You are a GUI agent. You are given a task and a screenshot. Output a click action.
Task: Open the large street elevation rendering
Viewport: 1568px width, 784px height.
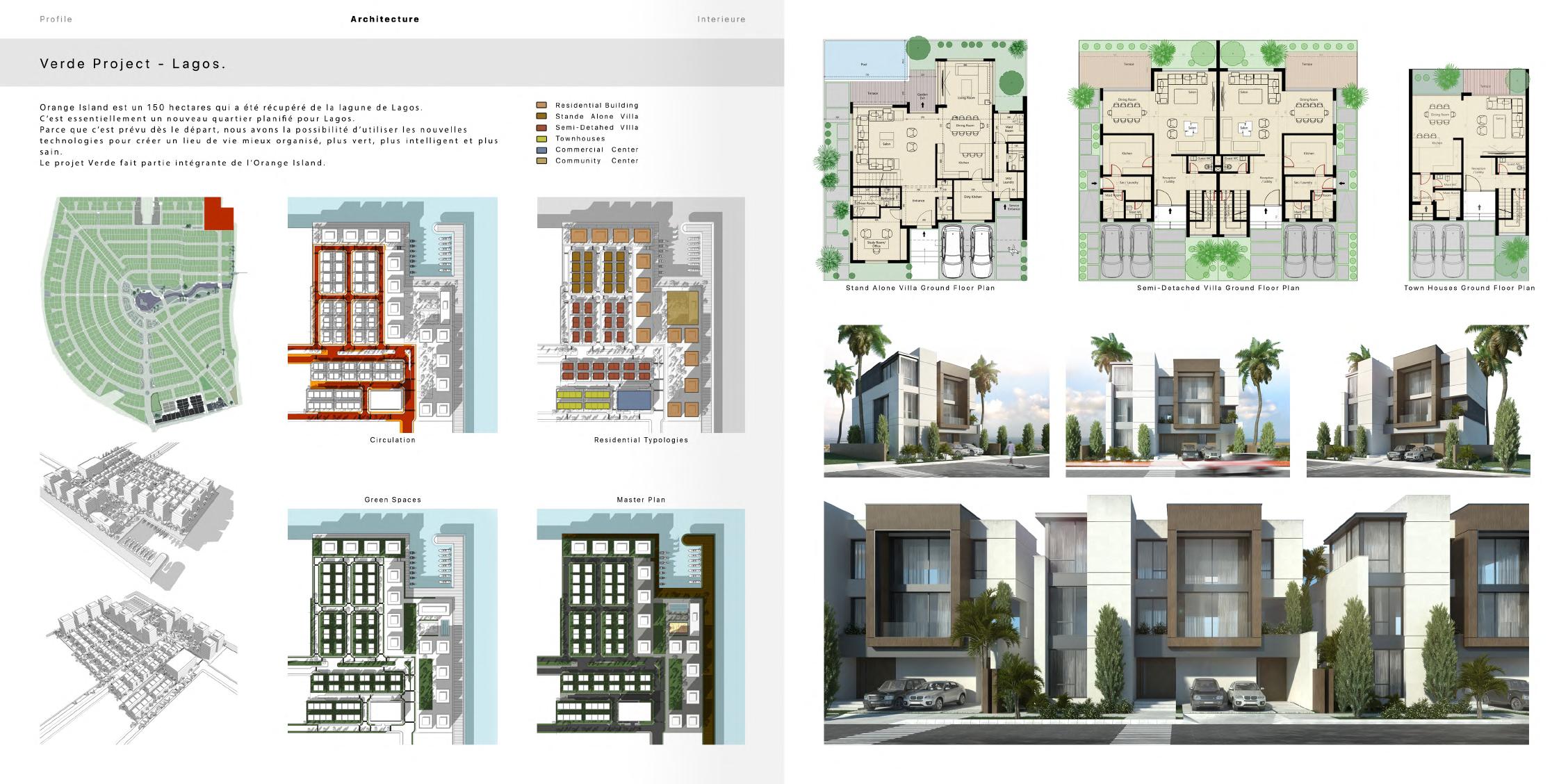1176,620
